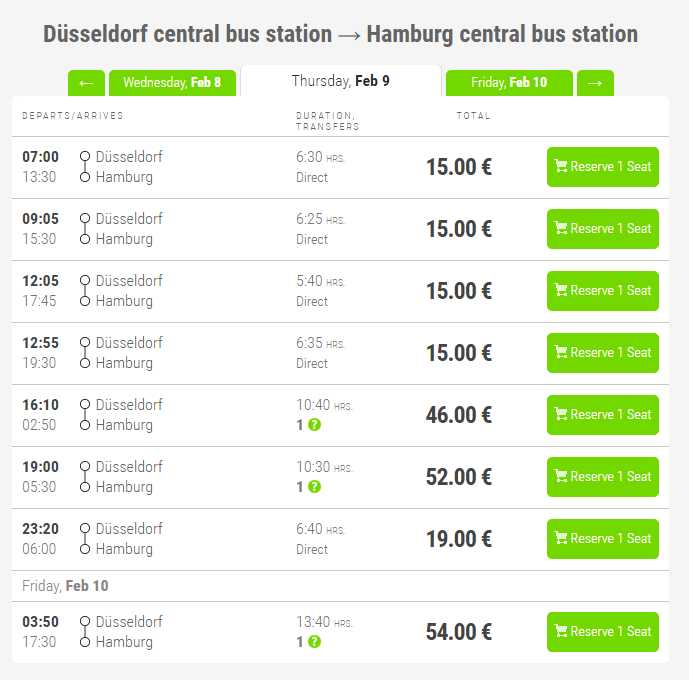Reserve 1 seat on the 09:05 bus
Screen dimensions: 689x680
point(602,229)
